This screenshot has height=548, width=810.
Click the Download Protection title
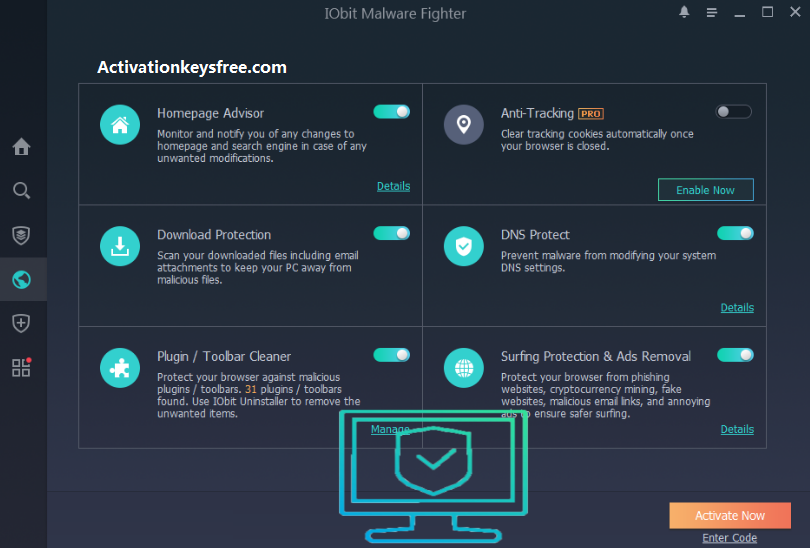(214, 235)
